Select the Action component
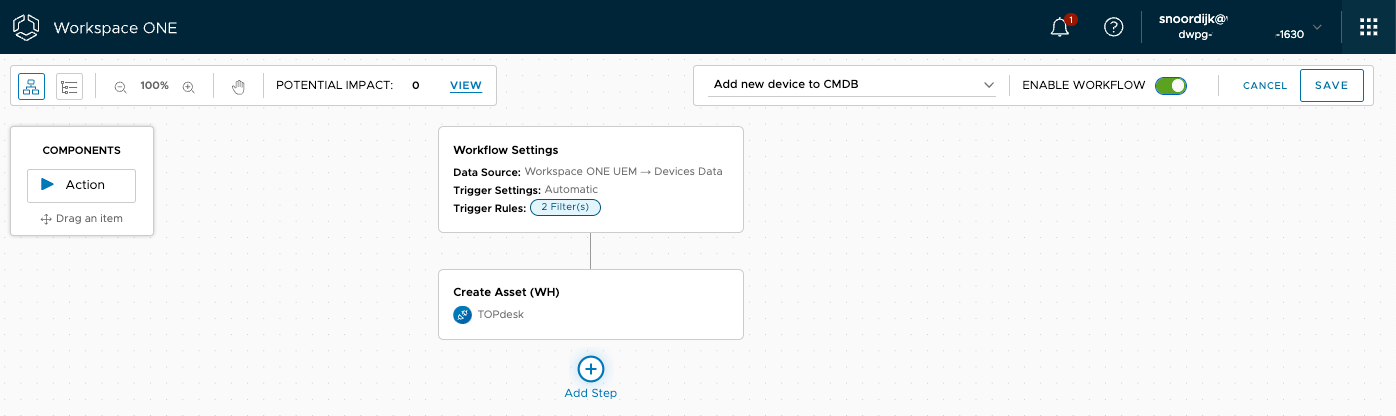The width and height of the screenshot is (1396, 416). coord(81,185)
